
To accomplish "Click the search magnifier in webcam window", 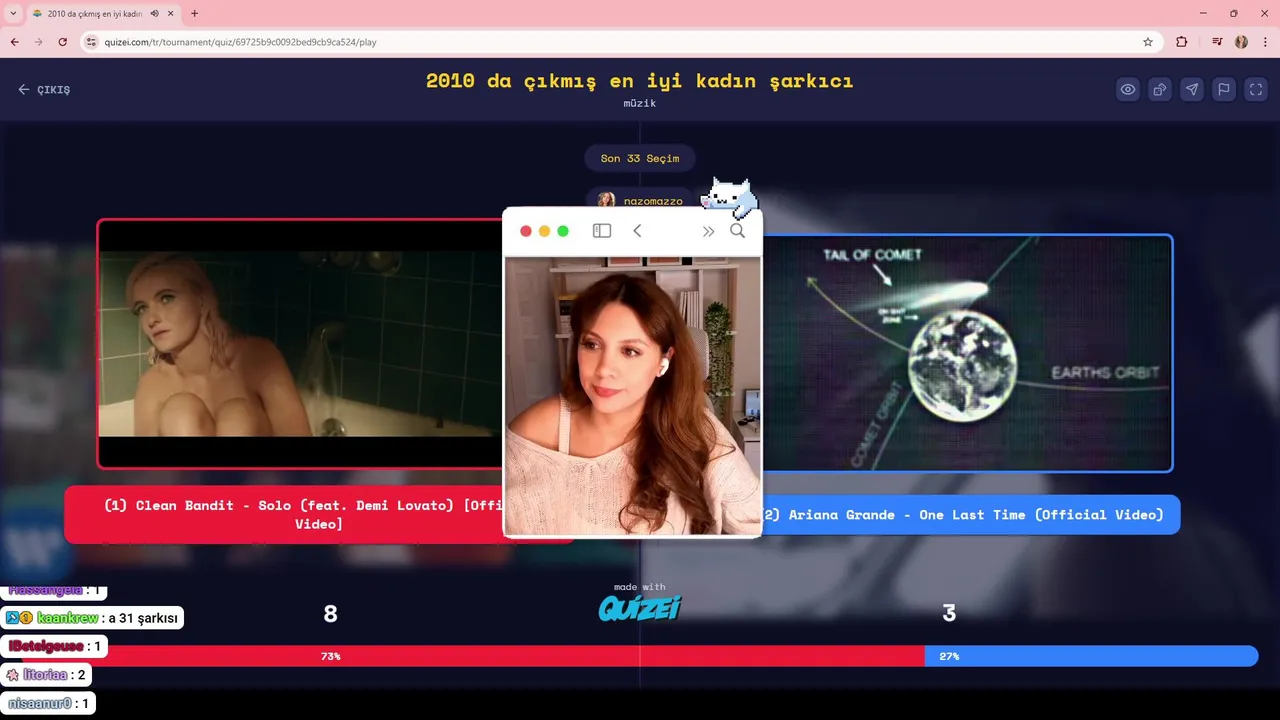I will tap(737, 231).
